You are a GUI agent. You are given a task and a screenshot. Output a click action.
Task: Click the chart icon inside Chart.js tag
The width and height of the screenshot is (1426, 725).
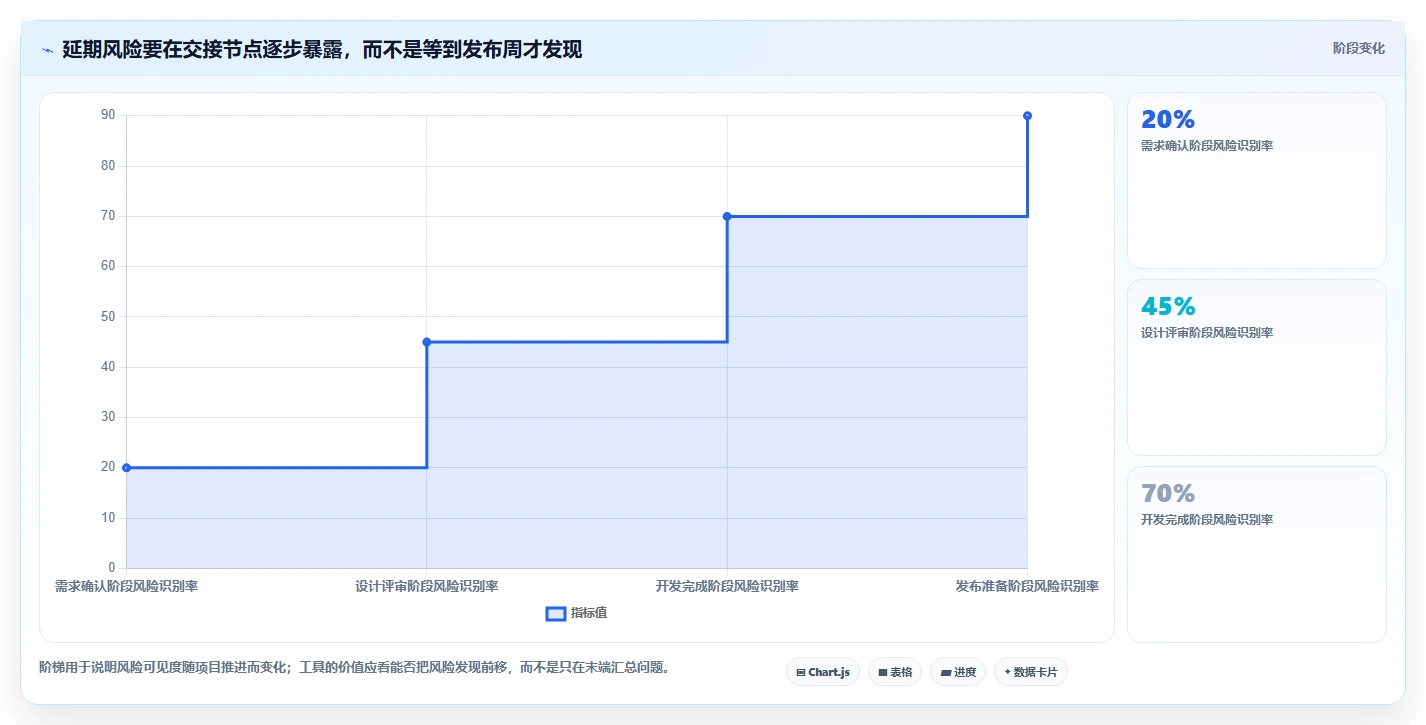[801, 673]
